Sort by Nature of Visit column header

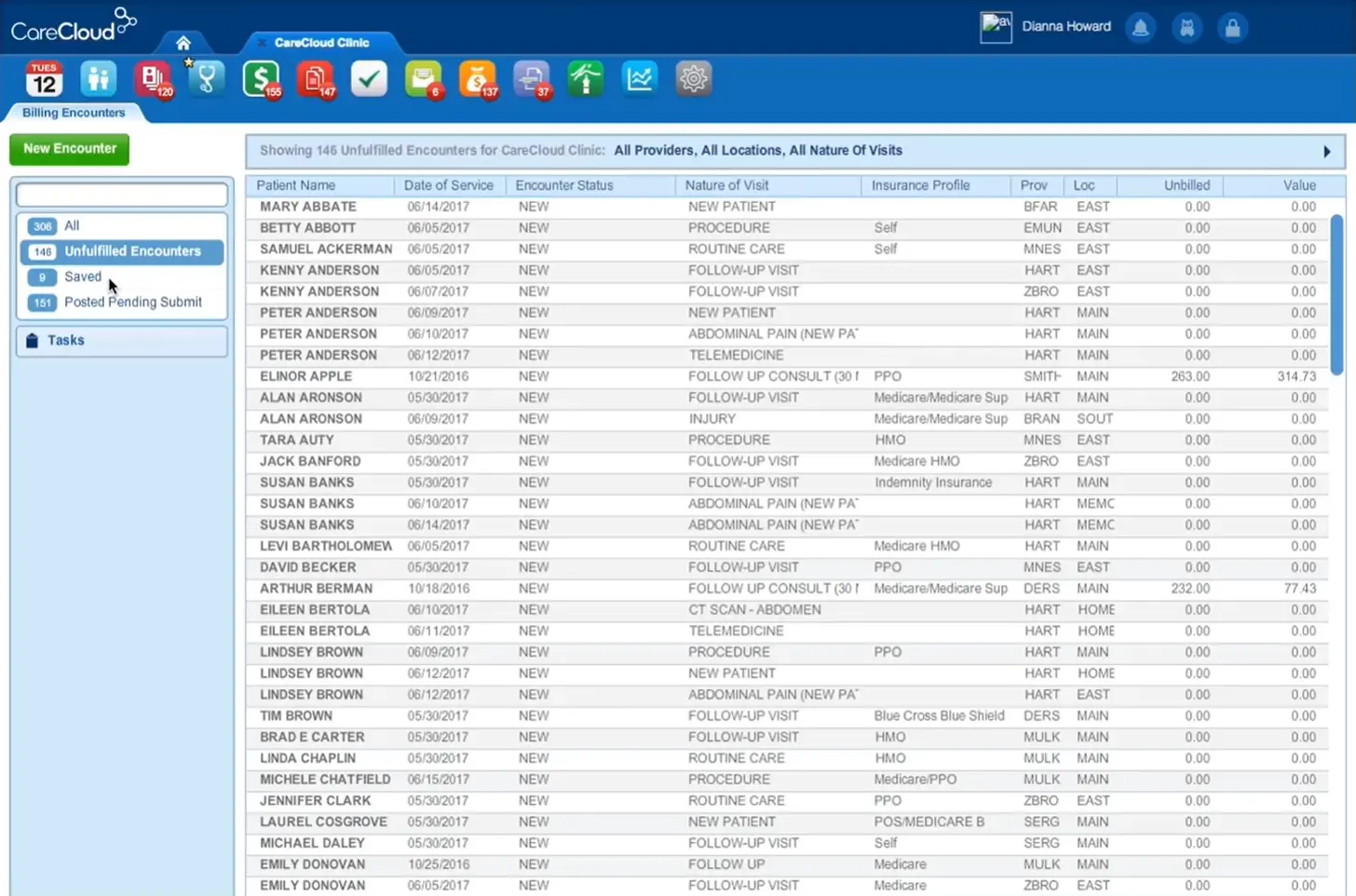click(768, 185)
